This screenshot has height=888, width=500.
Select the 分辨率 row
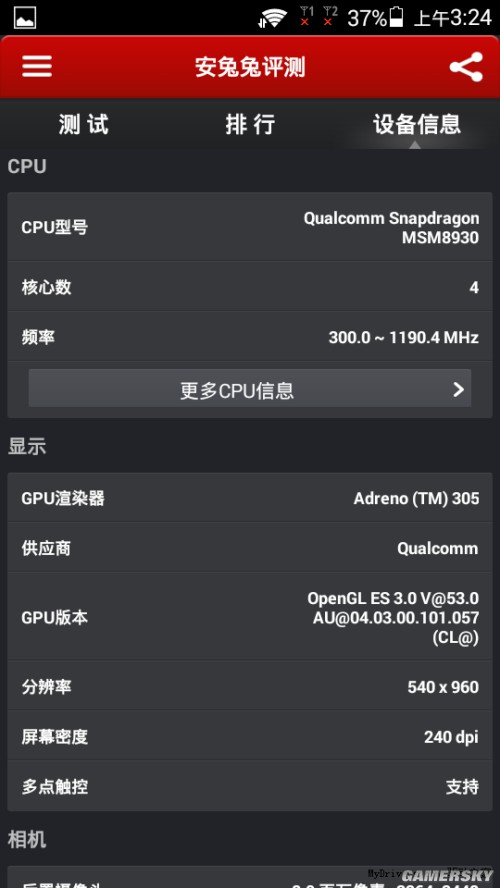(x=250, y=687)
